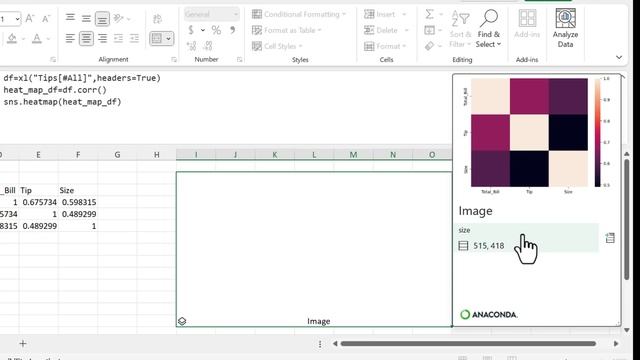
Task: Select cell containing 0.675734
Action: (38, 202)
